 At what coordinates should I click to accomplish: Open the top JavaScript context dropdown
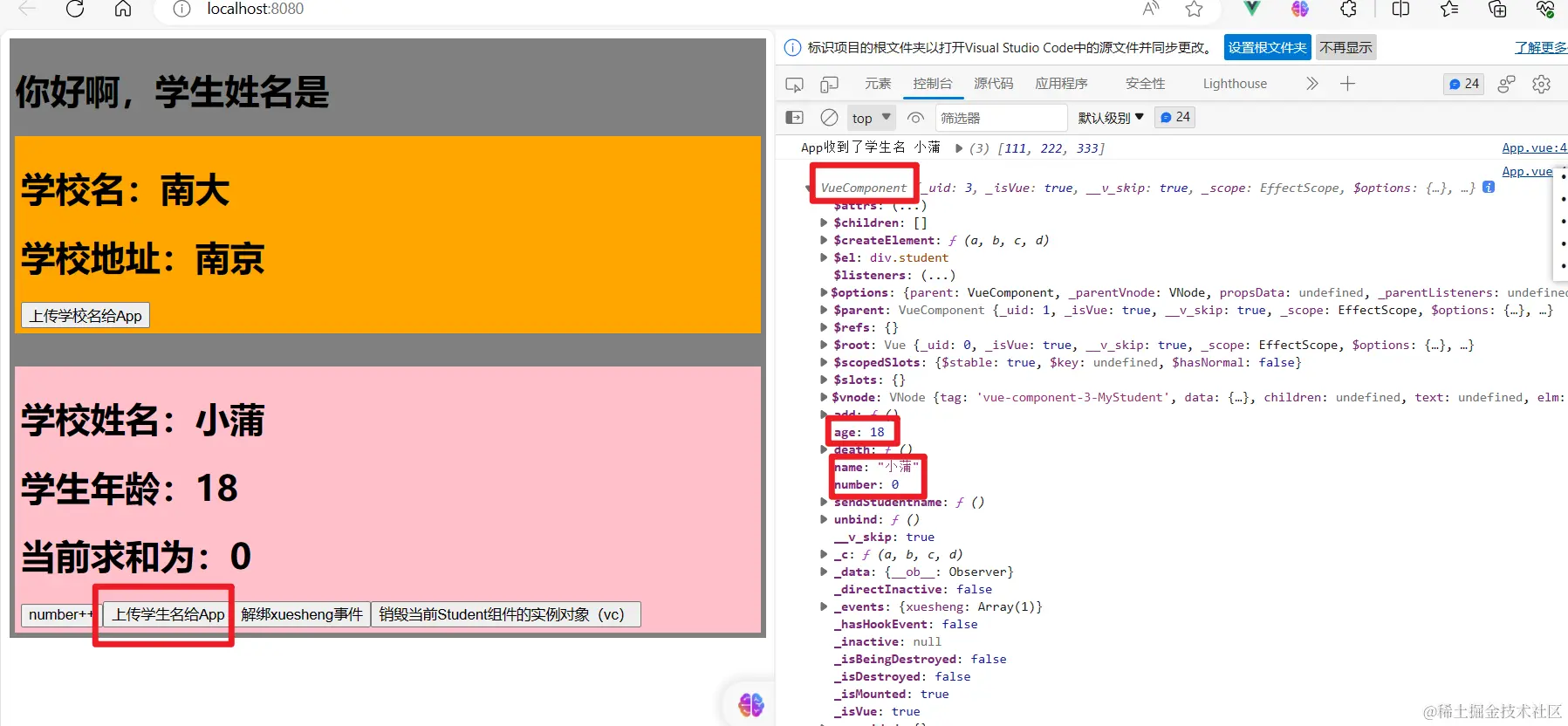coord(871,118)
